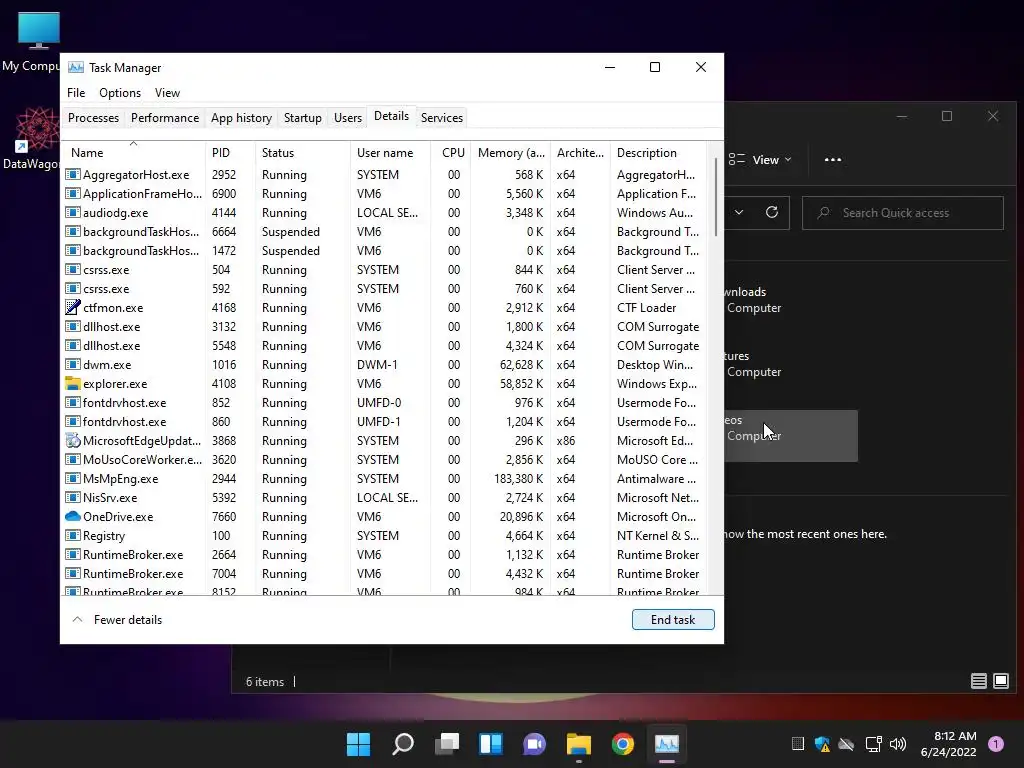The image size is (1024, 768).
Task: Open the View dropdown in File Explorer
Action: (x=760, y=159)
